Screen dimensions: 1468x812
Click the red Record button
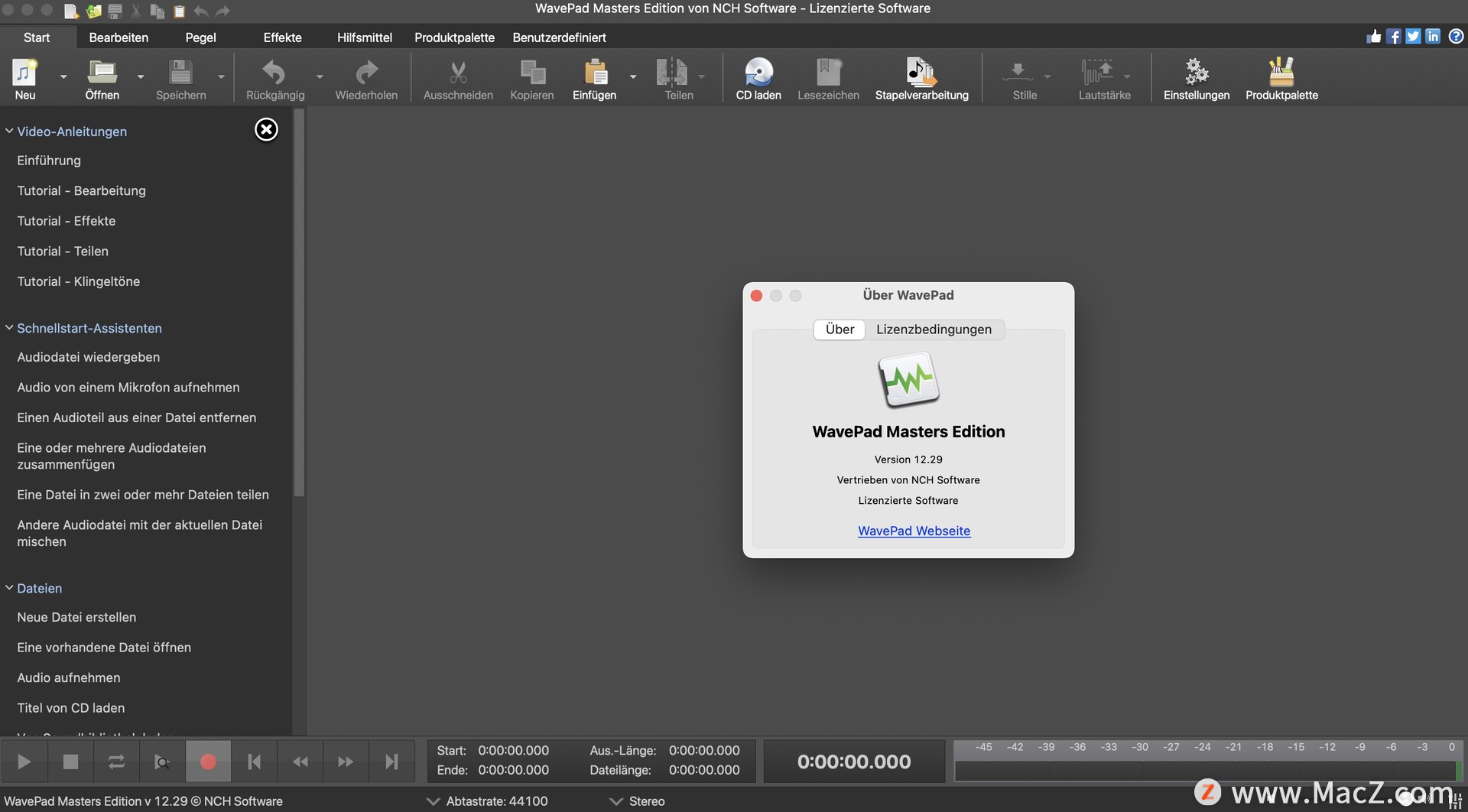pos(208,762)
